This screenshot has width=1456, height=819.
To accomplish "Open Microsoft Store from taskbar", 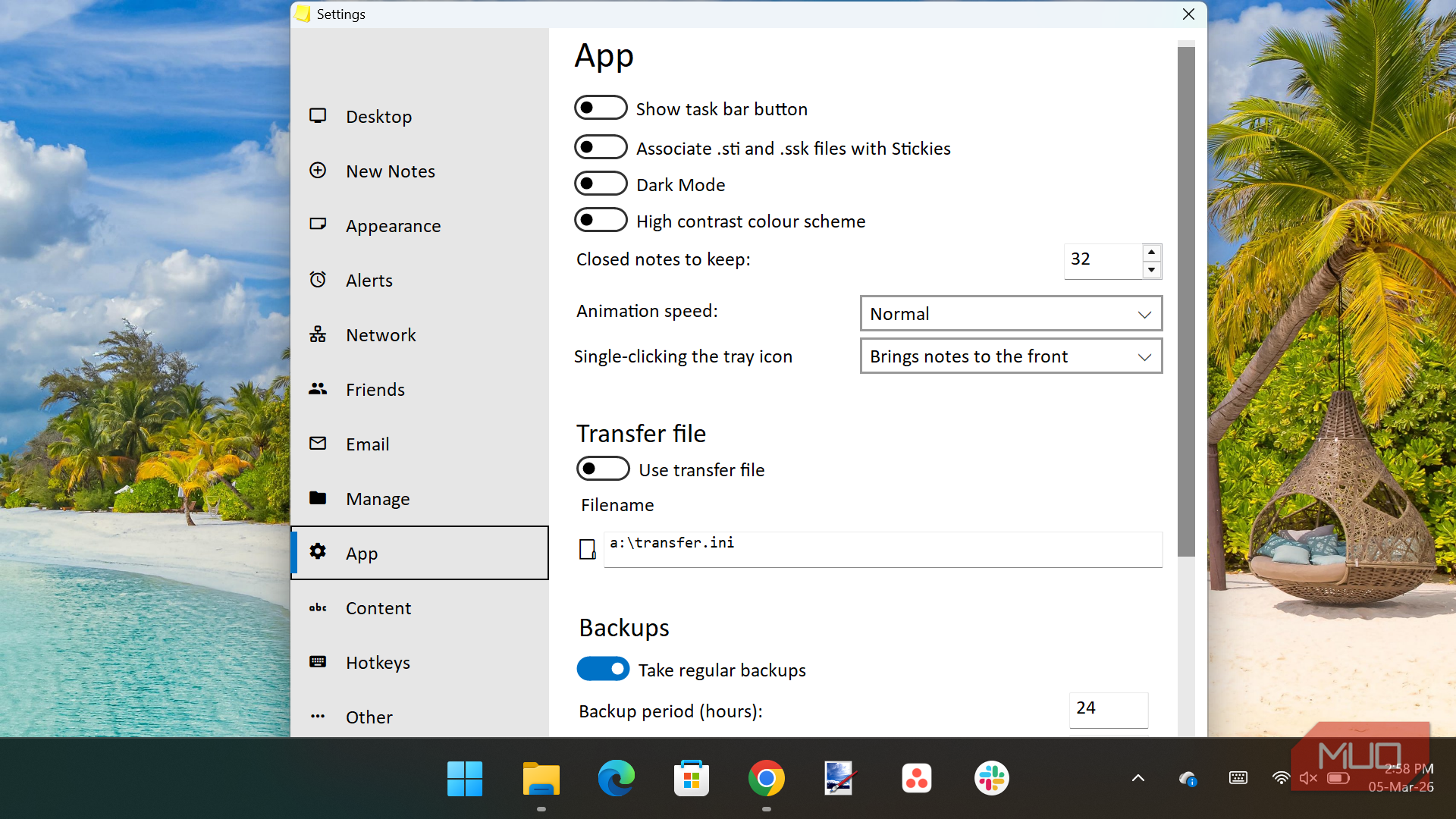I will tap(691, 779).
